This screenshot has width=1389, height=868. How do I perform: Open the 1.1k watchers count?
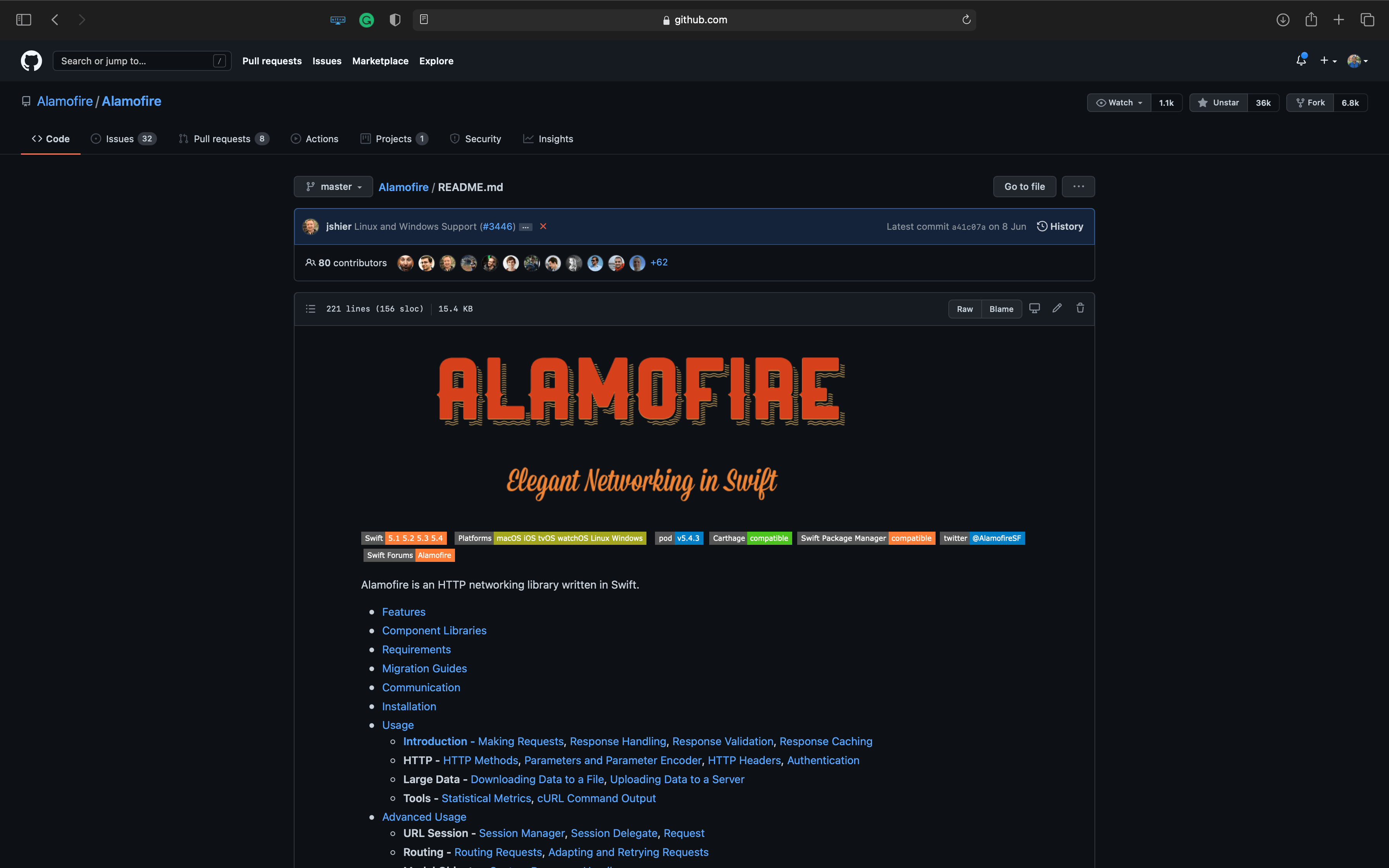[1166, 103]
